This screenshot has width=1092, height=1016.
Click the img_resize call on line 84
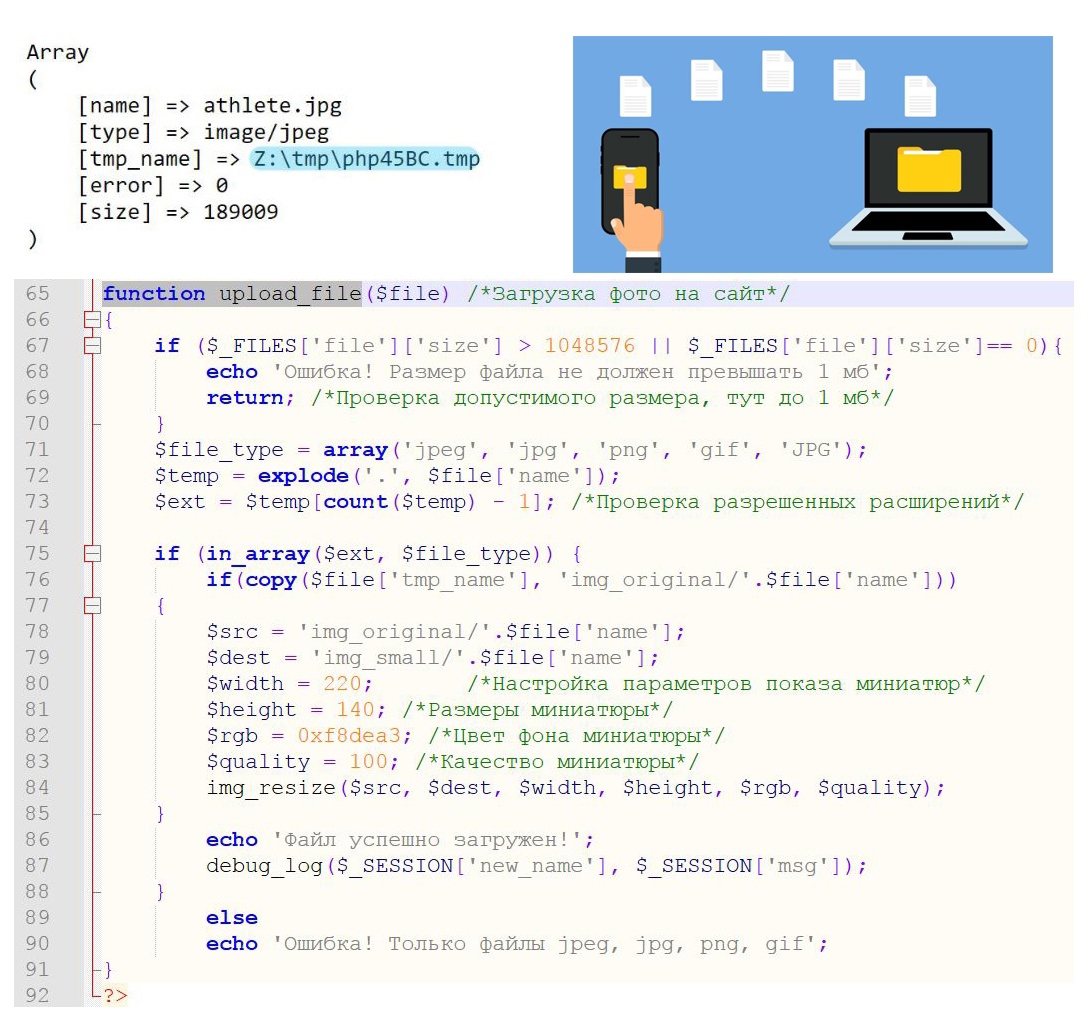(x=270, y=788)
